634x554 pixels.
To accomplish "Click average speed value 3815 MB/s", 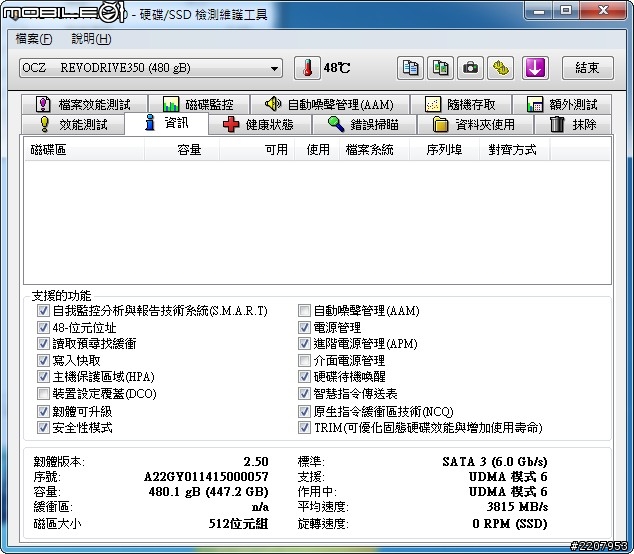I will tap(517, 507).
